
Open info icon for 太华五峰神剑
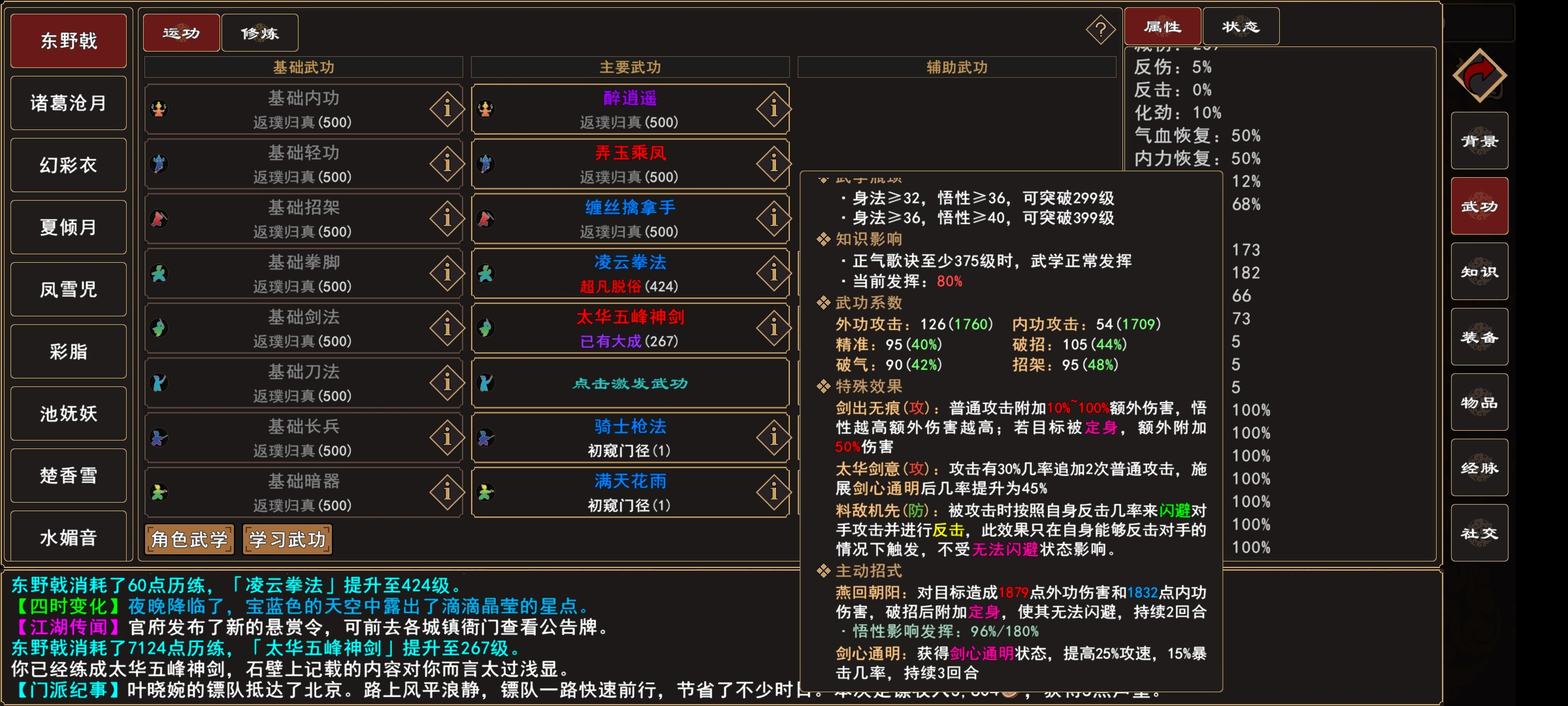(774, 327)
